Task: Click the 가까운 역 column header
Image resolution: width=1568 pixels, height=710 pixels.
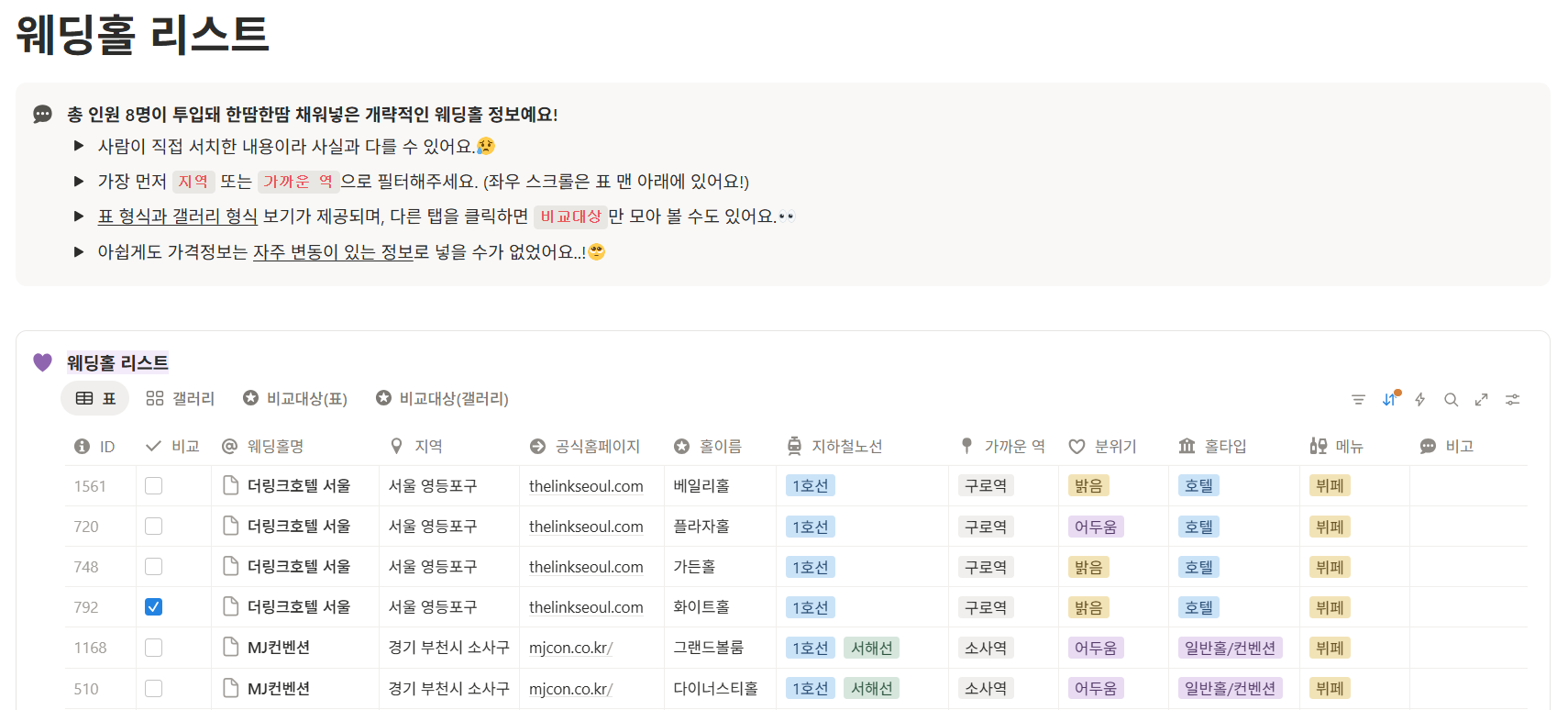Action: [x=1002, y=446]
